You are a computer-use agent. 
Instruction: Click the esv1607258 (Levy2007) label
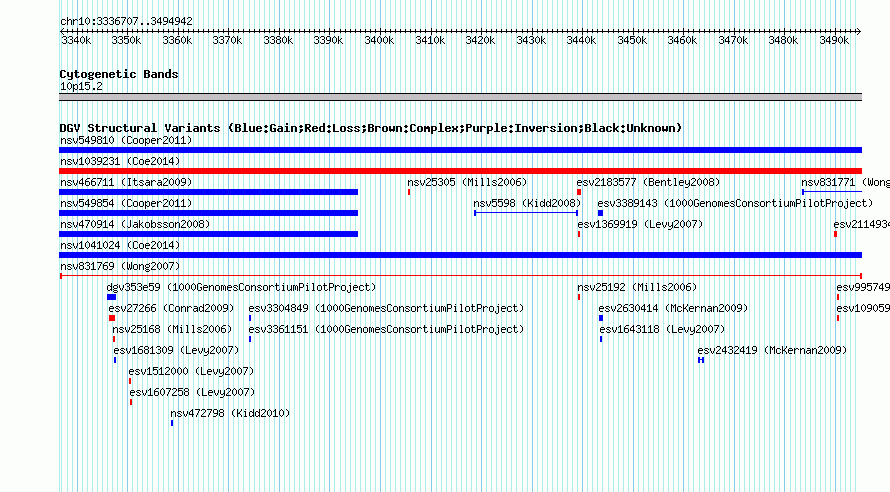(x=192, y=392)
